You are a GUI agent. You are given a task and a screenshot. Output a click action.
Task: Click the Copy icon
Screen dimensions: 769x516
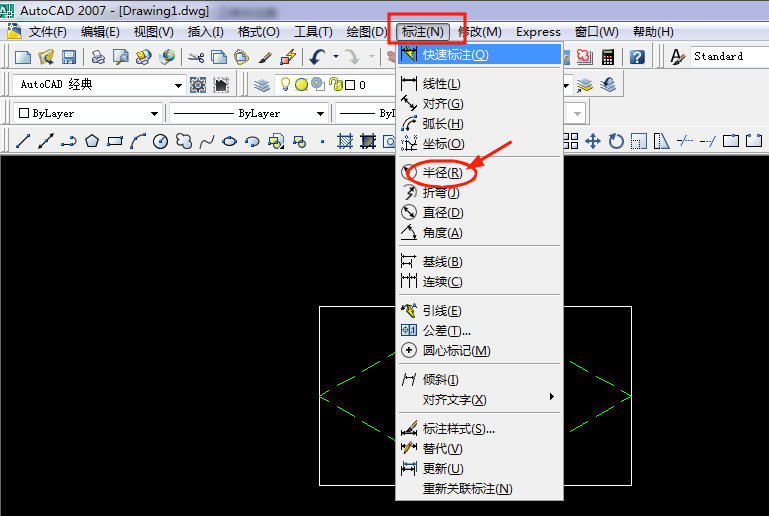coord(219,57)
